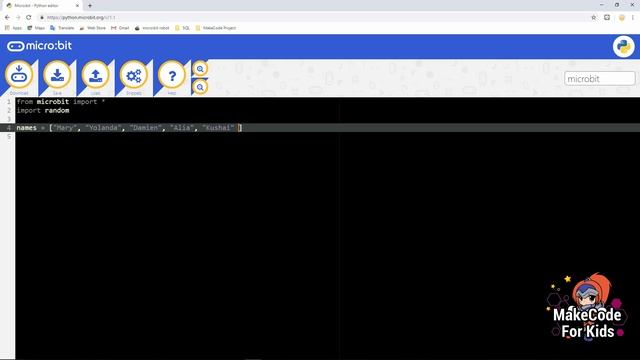640x360 pixels.
Task: Bookmark this page with star icon
Action: [x=593, y=18]
